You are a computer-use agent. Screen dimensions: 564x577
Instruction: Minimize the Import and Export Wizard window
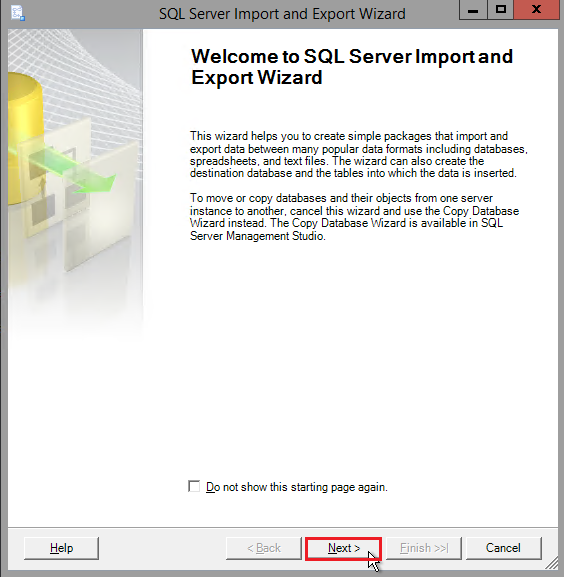[x=473, y=10]
